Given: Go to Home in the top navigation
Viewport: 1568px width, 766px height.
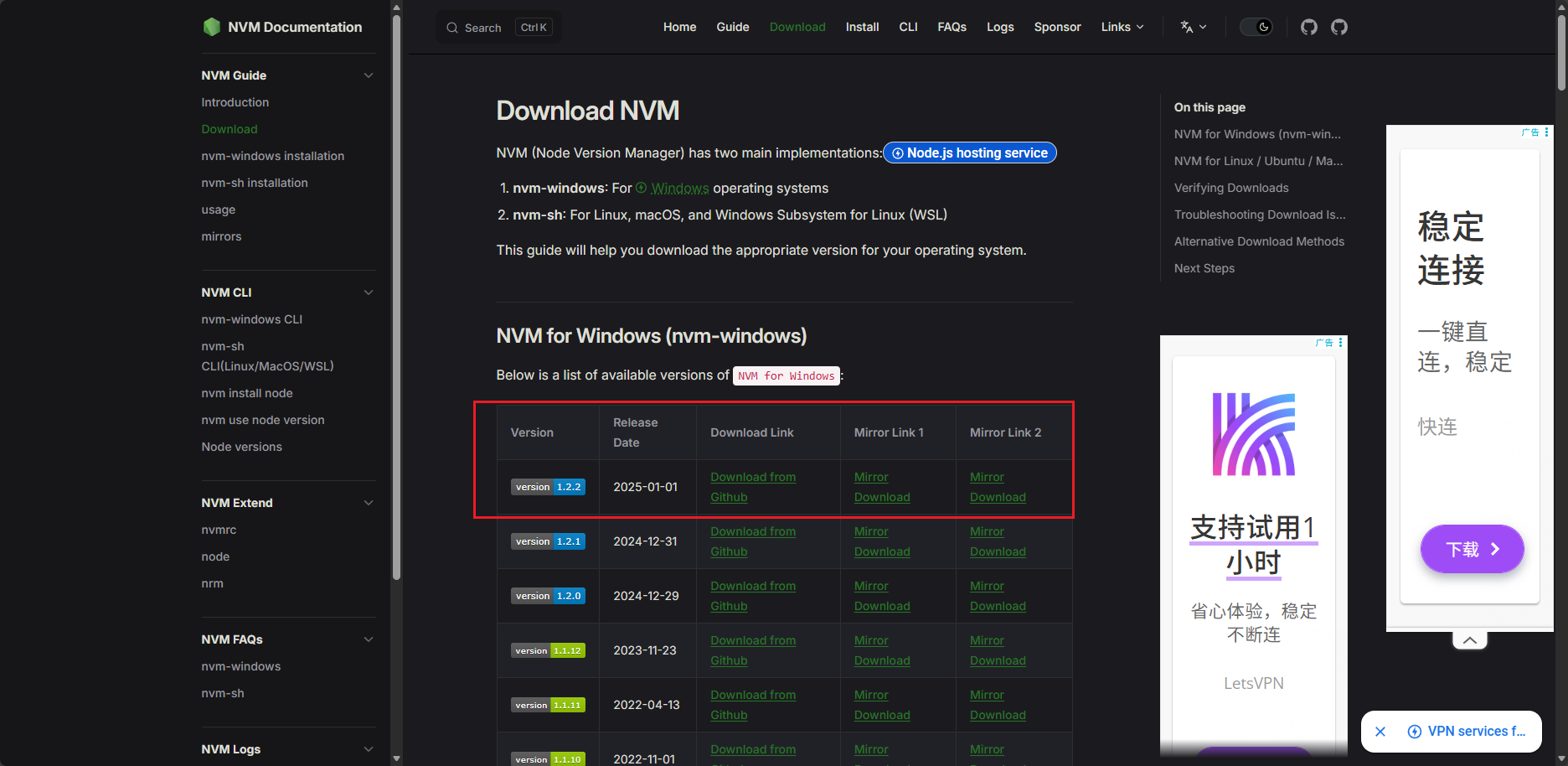Looking at the screenshot, I should coord(679,27).
